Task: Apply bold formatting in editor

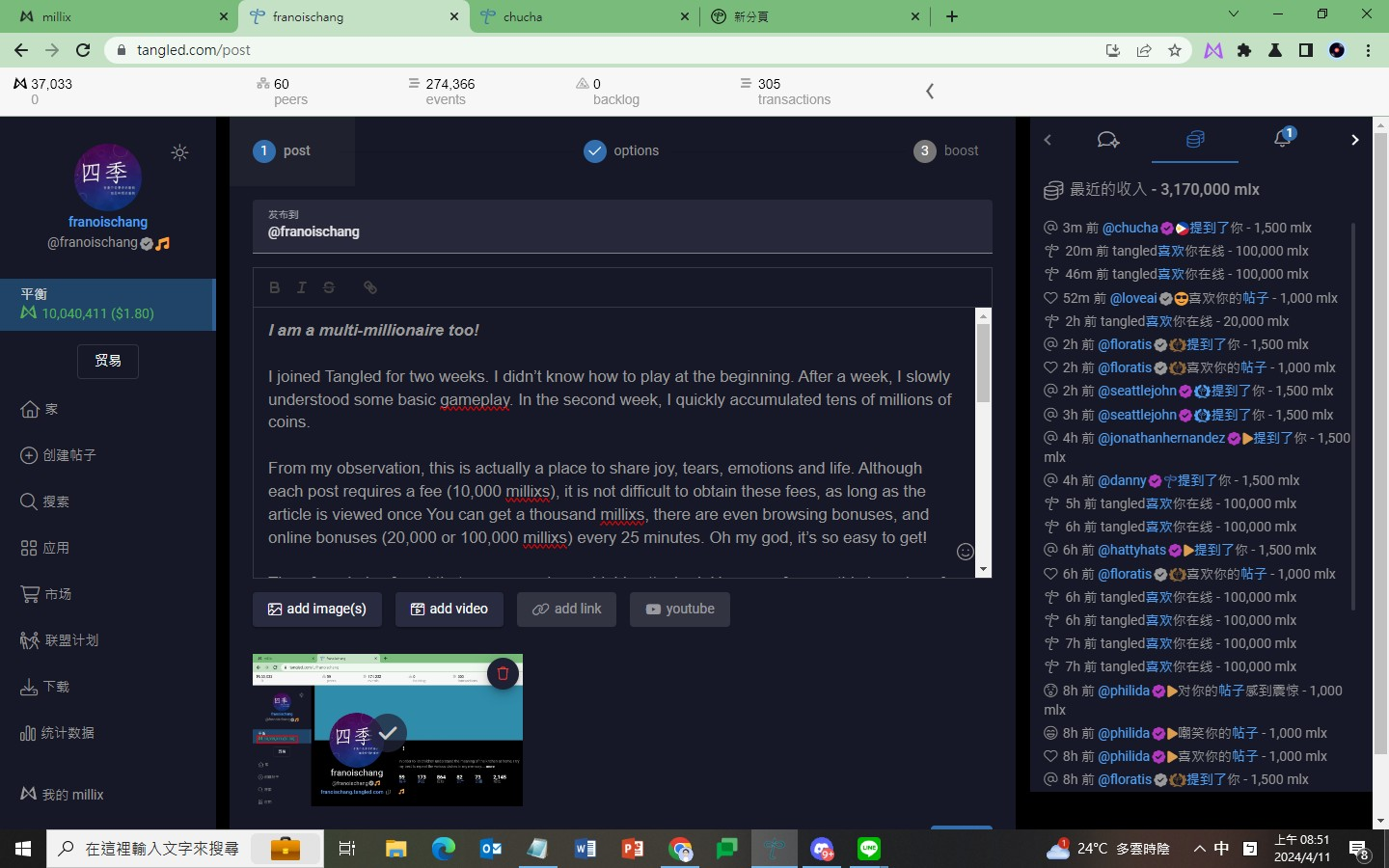Action: tap(275, 287)
